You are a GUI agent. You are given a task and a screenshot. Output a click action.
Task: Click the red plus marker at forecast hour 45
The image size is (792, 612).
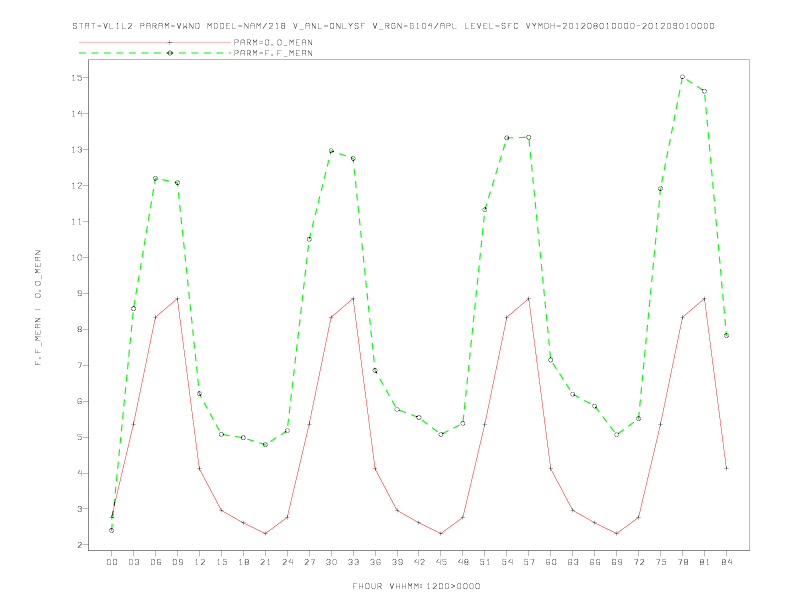point(441,533)
